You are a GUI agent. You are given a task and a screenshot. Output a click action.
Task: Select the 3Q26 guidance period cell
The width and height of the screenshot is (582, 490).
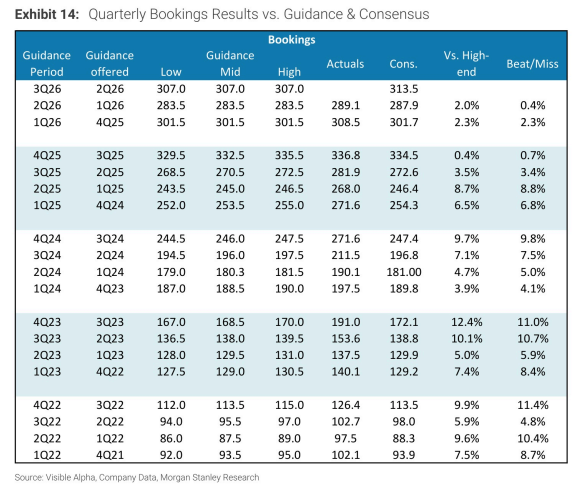[x=47, y=89]
